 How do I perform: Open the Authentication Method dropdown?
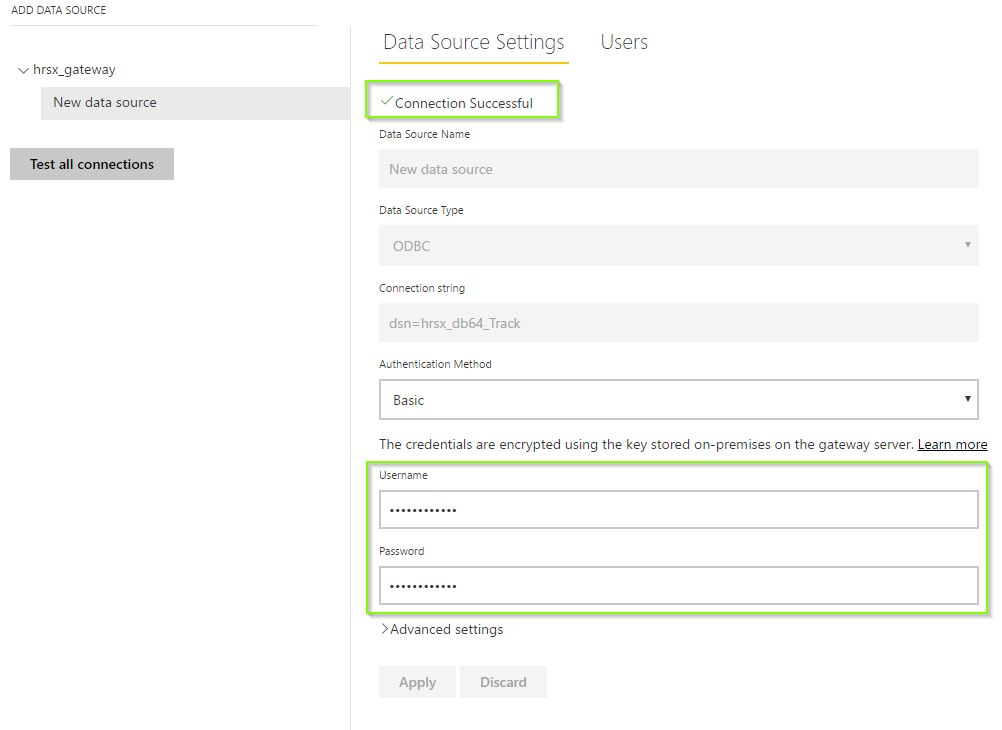coord(679,400)
